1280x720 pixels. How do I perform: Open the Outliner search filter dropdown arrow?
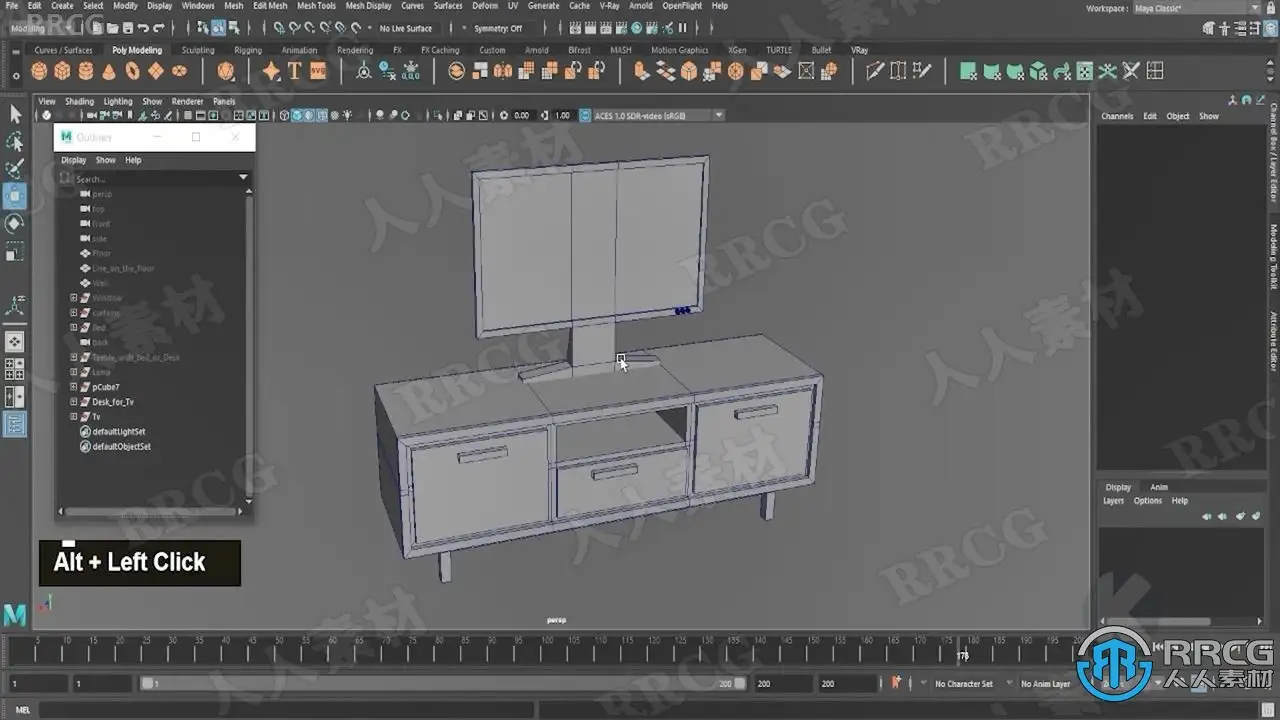coord(242,178)
